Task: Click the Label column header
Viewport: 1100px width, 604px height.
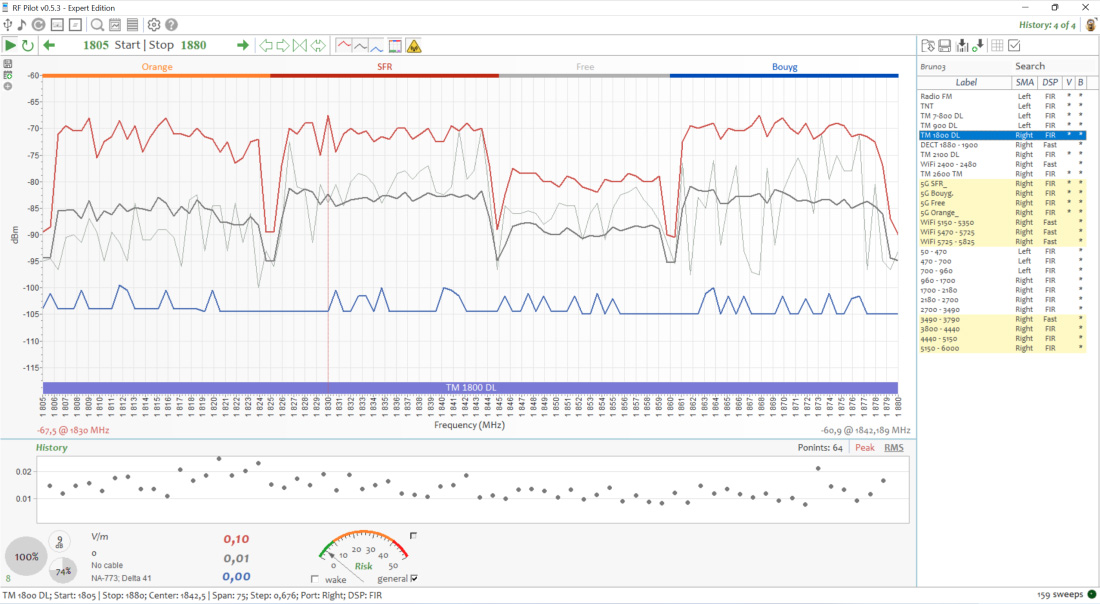Action: coord(966,82)
